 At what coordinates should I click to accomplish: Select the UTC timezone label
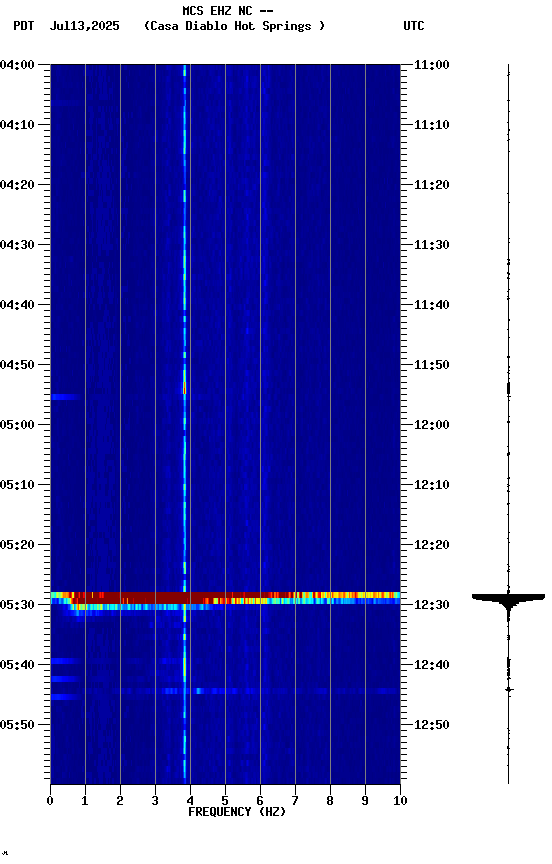[414, 26]
